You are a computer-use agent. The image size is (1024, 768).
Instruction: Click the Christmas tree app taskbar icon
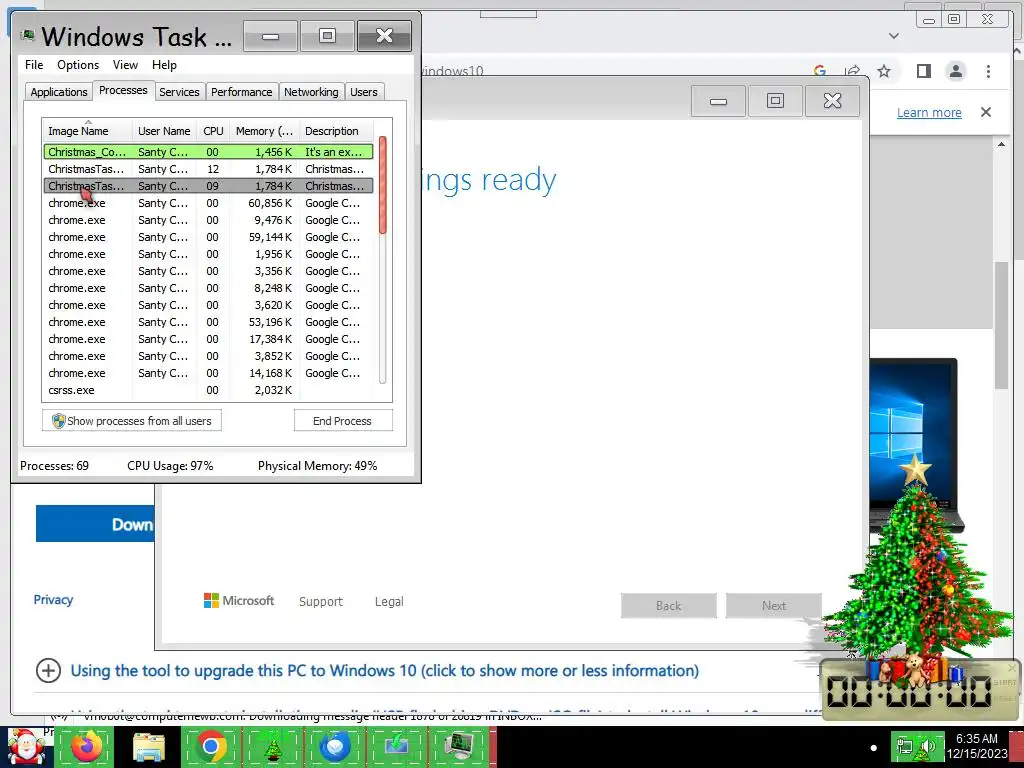point(272,747)
